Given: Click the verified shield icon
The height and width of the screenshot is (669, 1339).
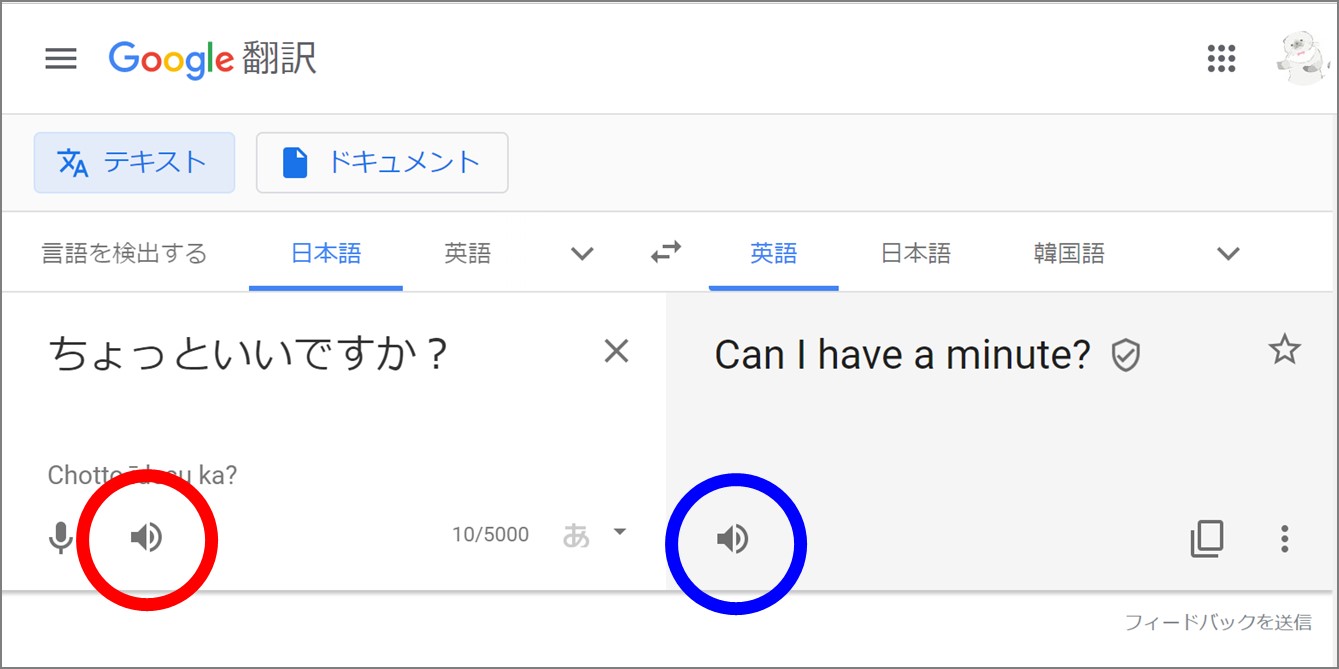Looking at the screenshot, I should coord(1127,355).
